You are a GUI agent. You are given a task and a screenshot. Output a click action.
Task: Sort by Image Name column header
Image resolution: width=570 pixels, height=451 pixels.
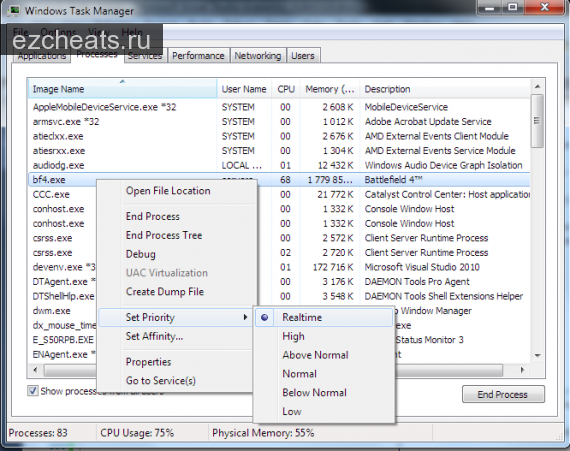point(123,89)
